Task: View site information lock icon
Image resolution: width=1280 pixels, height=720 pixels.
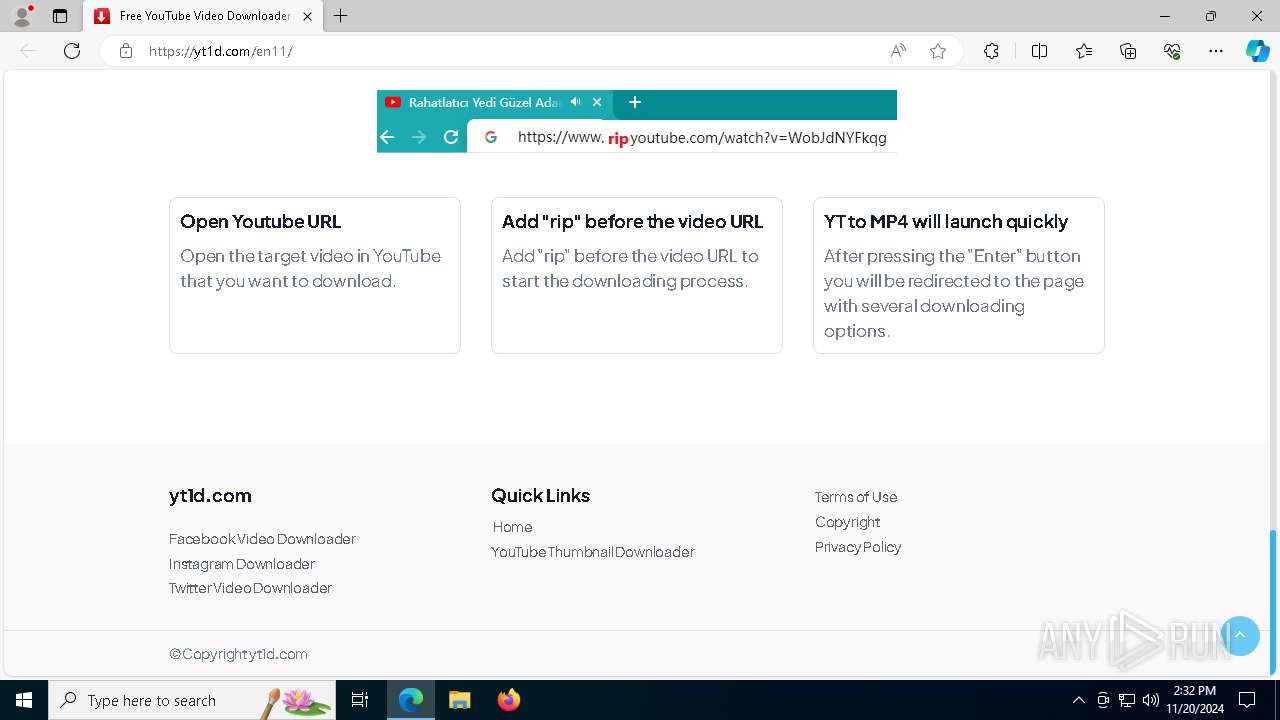Action: click(126, 51)
